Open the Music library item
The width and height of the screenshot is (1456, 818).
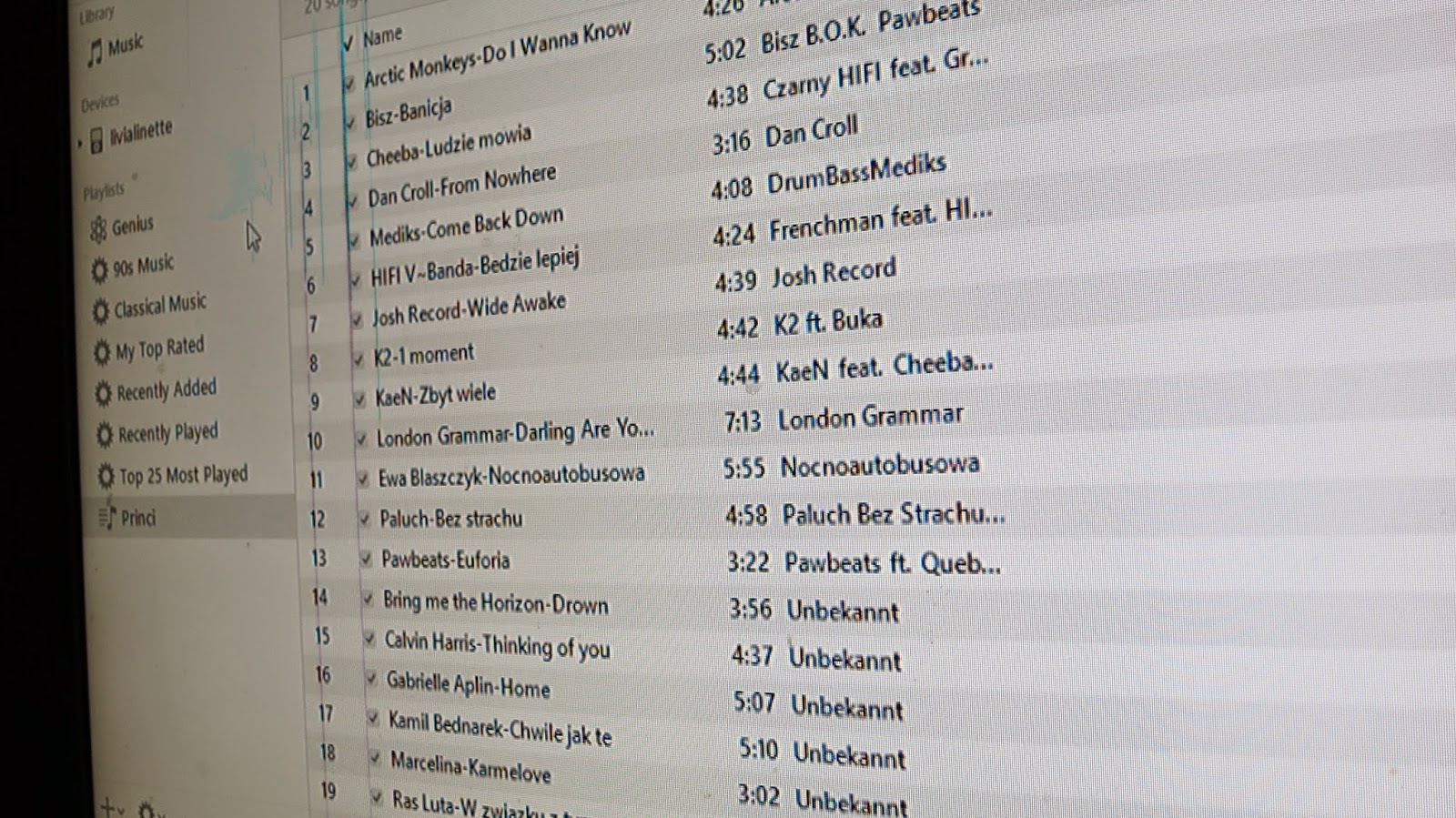[116, 48]
